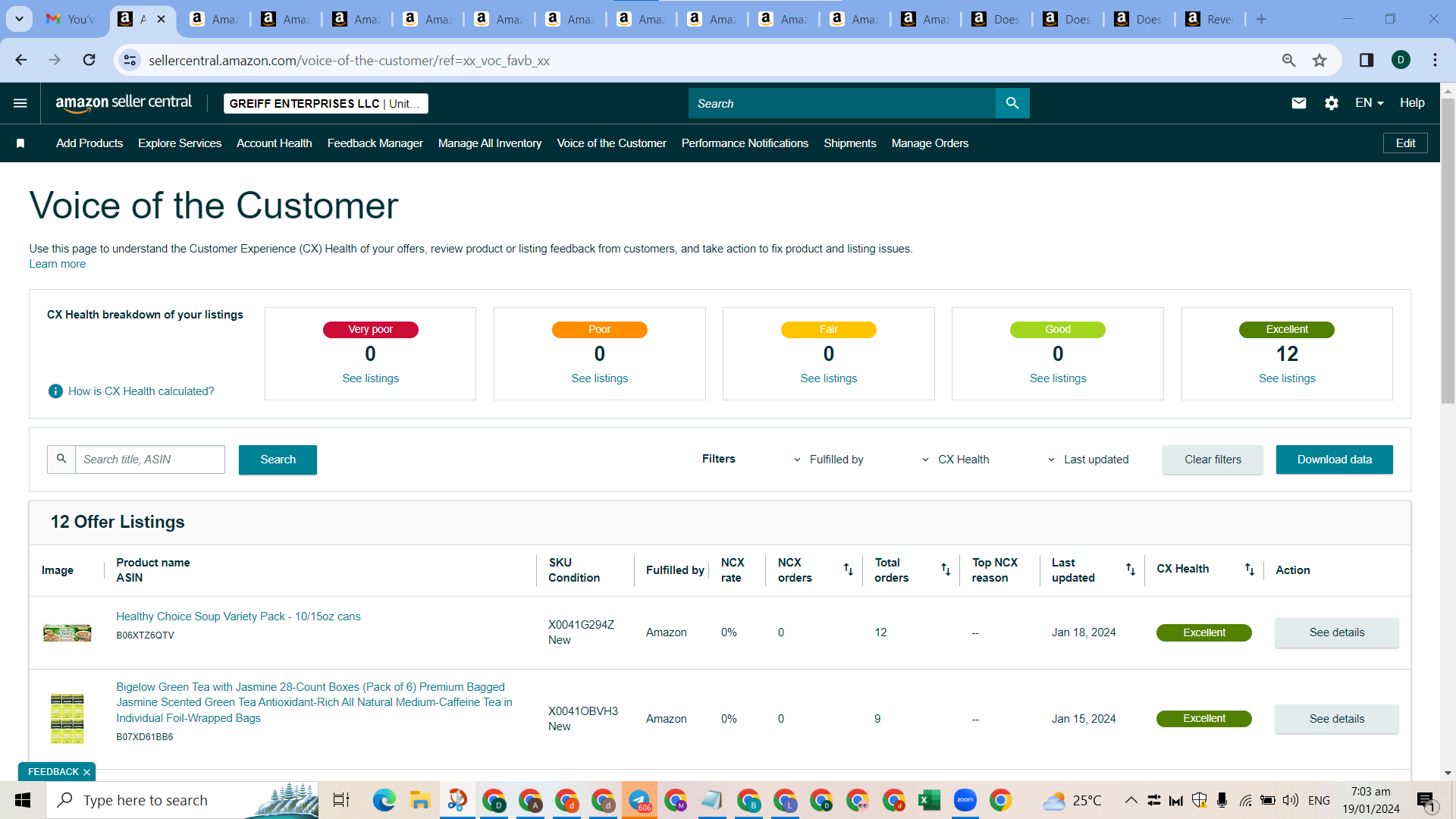Open the tab search chevron
The image size is (1456, 819).
[x=19, y=19]
